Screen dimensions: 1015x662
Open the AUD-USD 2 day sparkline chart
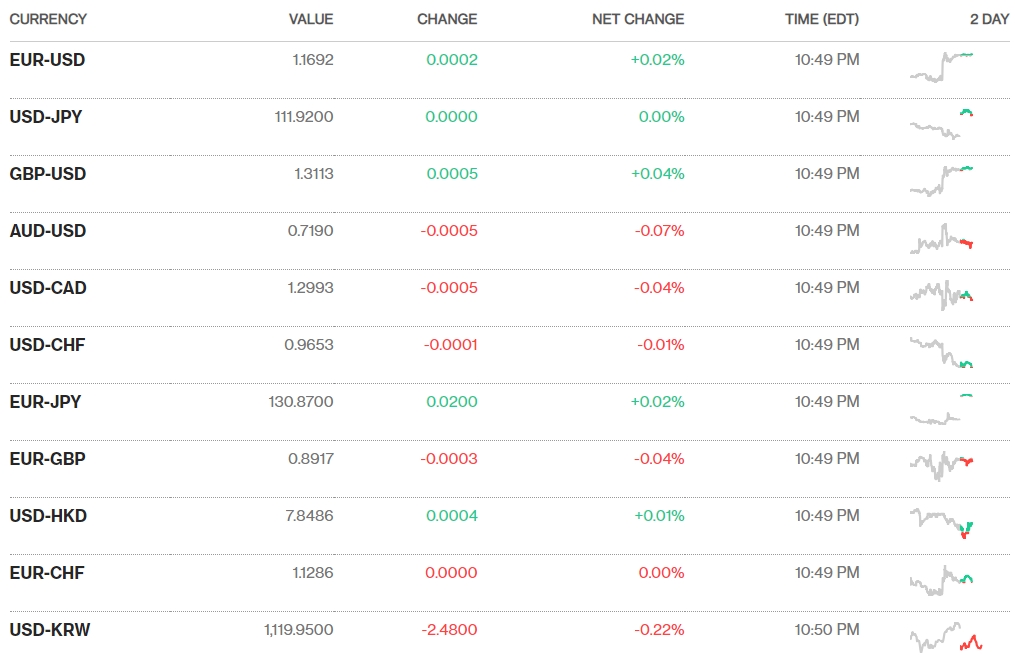tap(942, 239)
